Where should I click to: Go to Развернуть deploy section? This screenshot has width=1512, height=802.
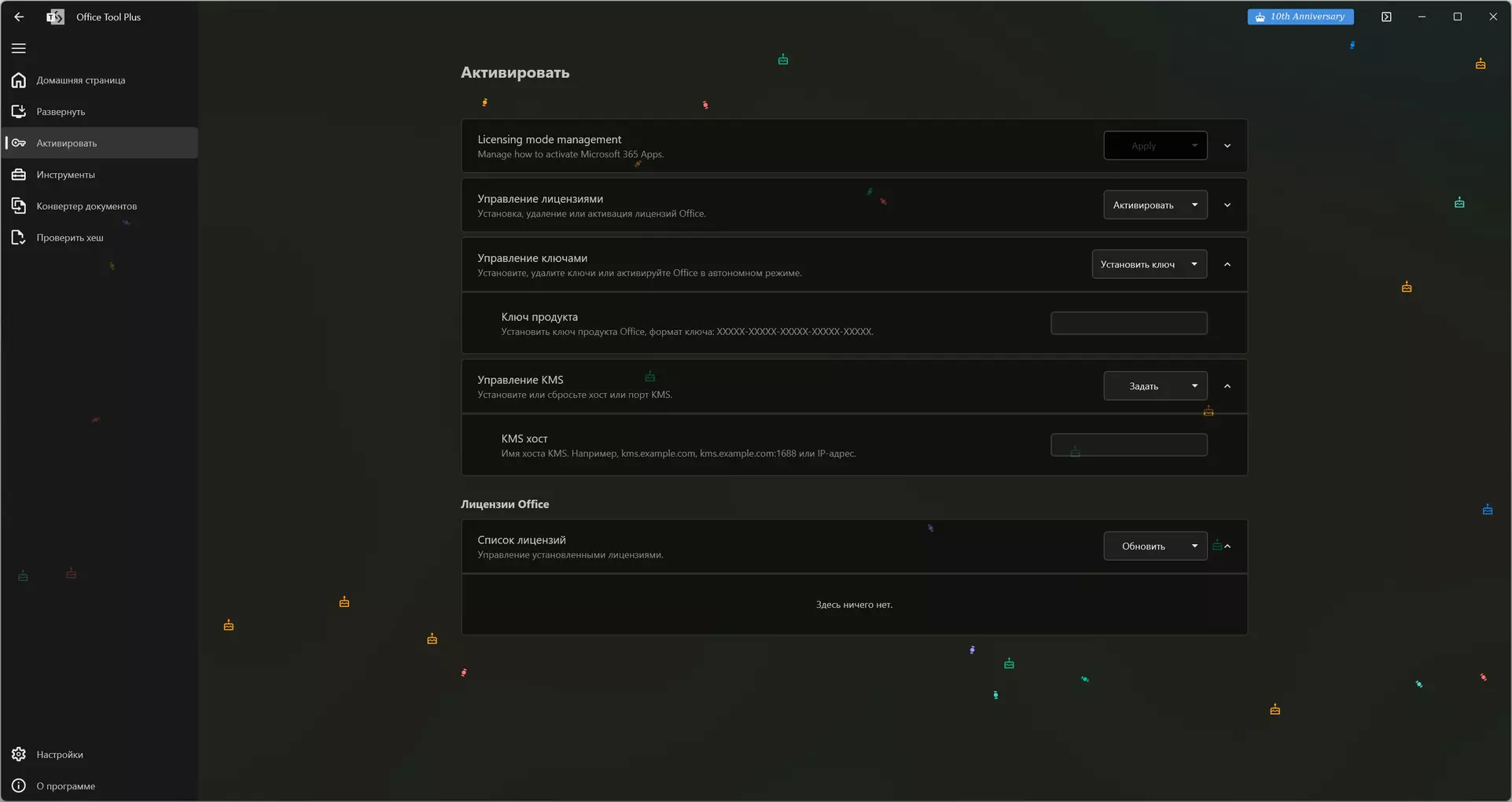[x=99, y=112]
